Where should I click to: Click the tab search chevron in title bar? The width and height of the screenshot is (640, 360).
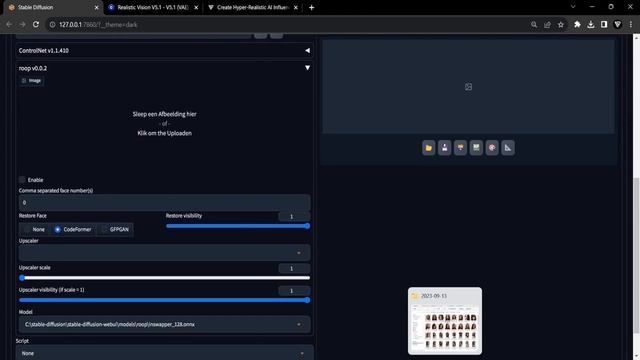click(x=573, y=7)
